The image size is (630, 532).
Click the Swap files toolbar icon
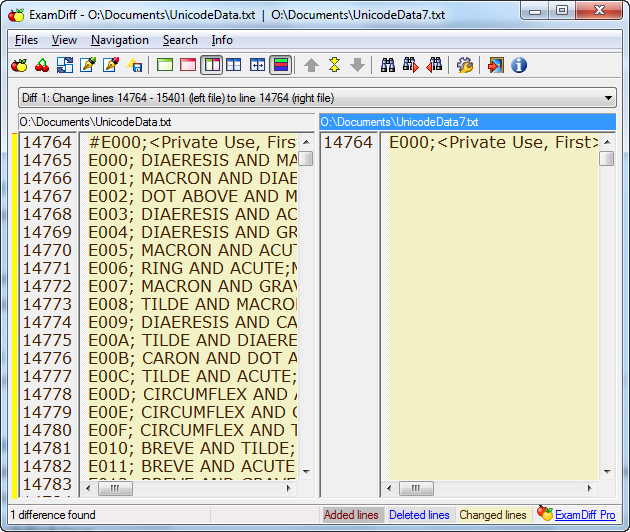click(64, 65)
